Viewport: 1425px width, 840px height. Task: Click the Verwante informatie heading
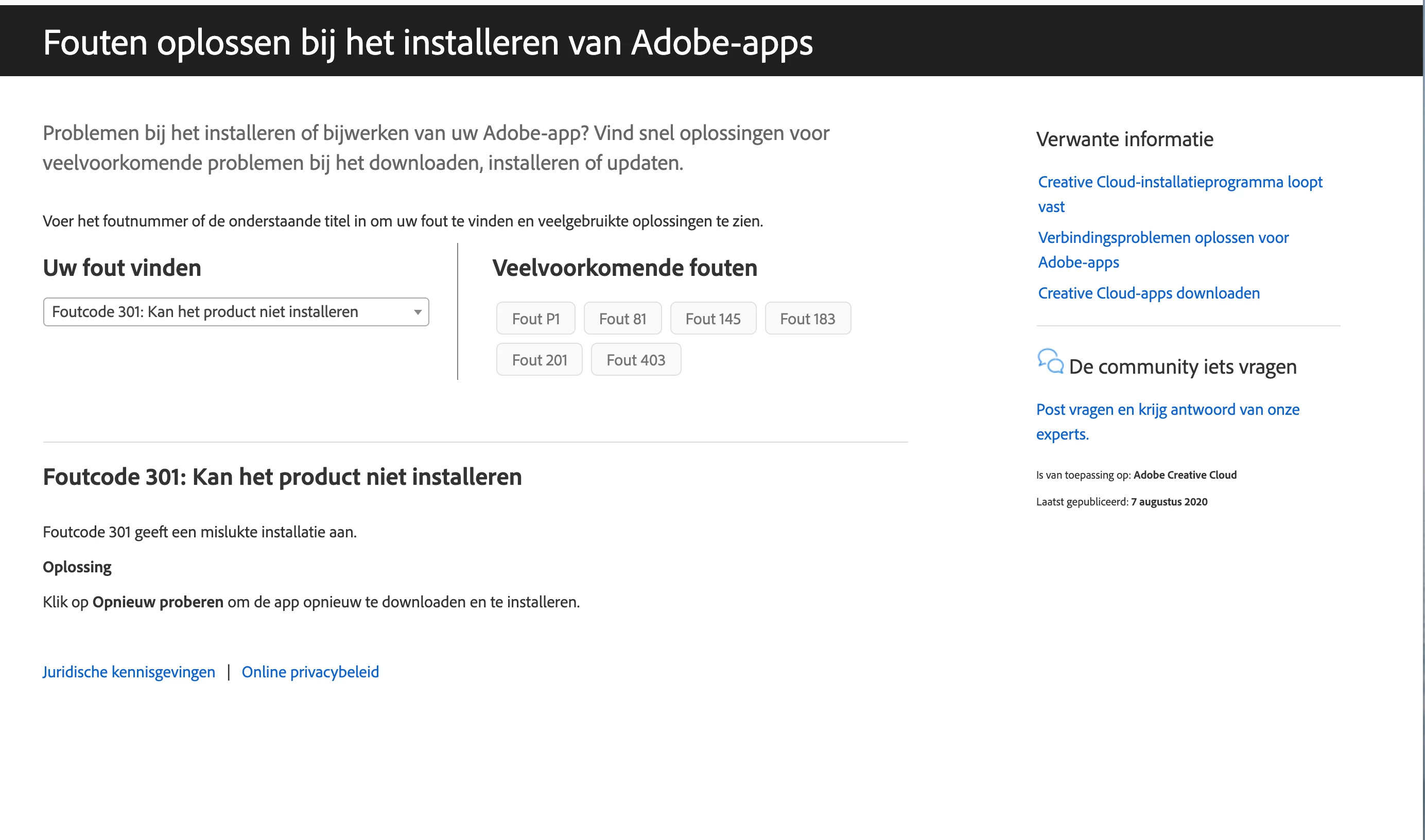pyautogui.click(x=1124, y=139)
